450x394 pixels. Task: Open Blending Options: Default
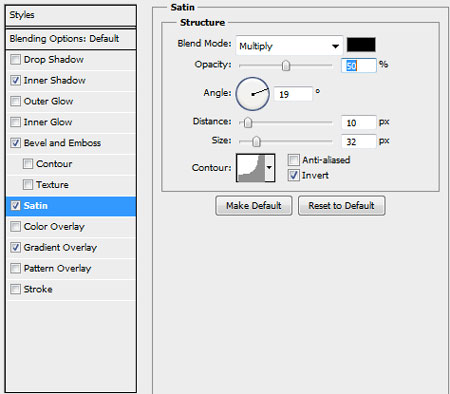point(71,39)
